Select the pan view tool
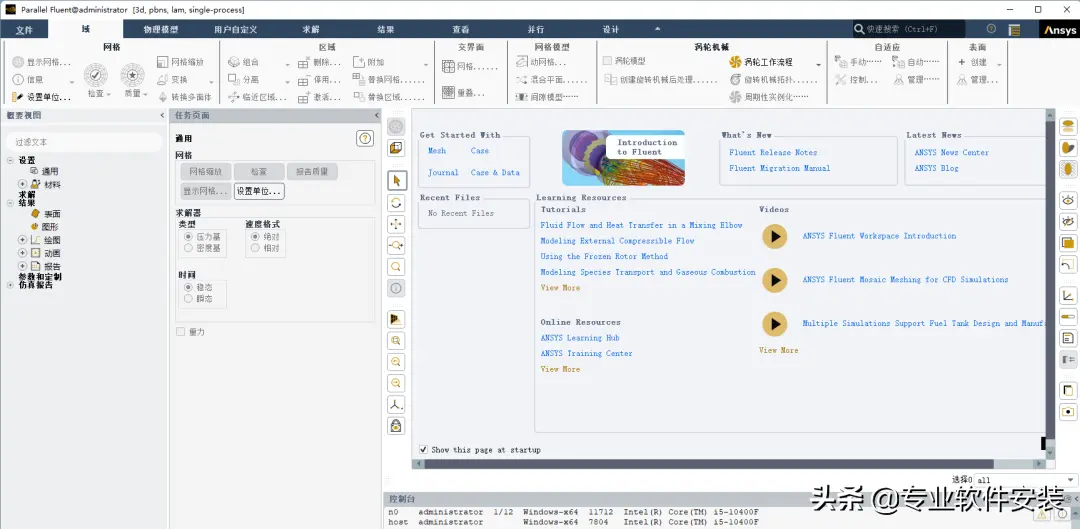Screen dimensions: 1080x529 (396, 224)
